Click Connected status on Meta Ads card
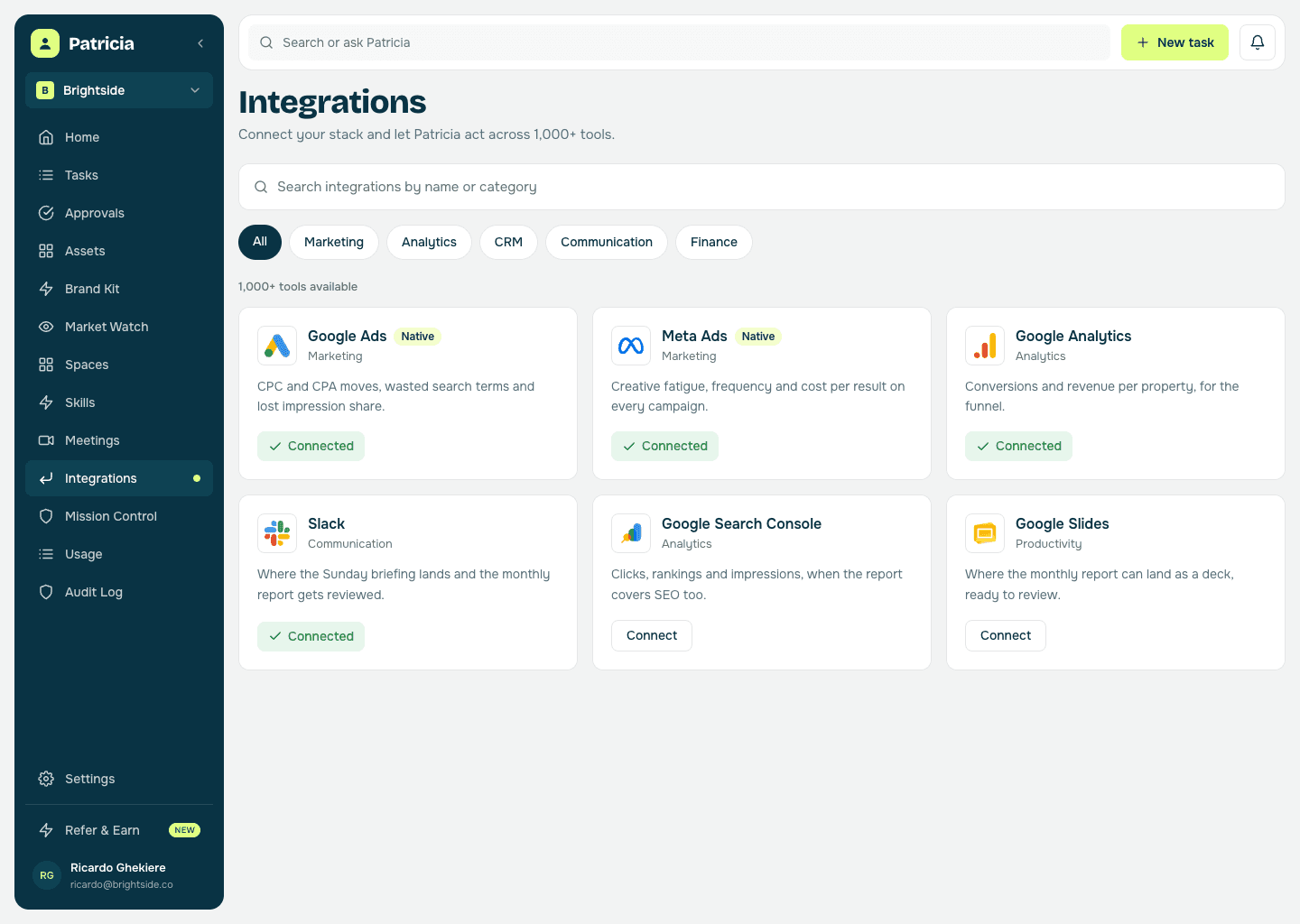The height and width of the screenshot is (924, 1300). click(664, 446)
